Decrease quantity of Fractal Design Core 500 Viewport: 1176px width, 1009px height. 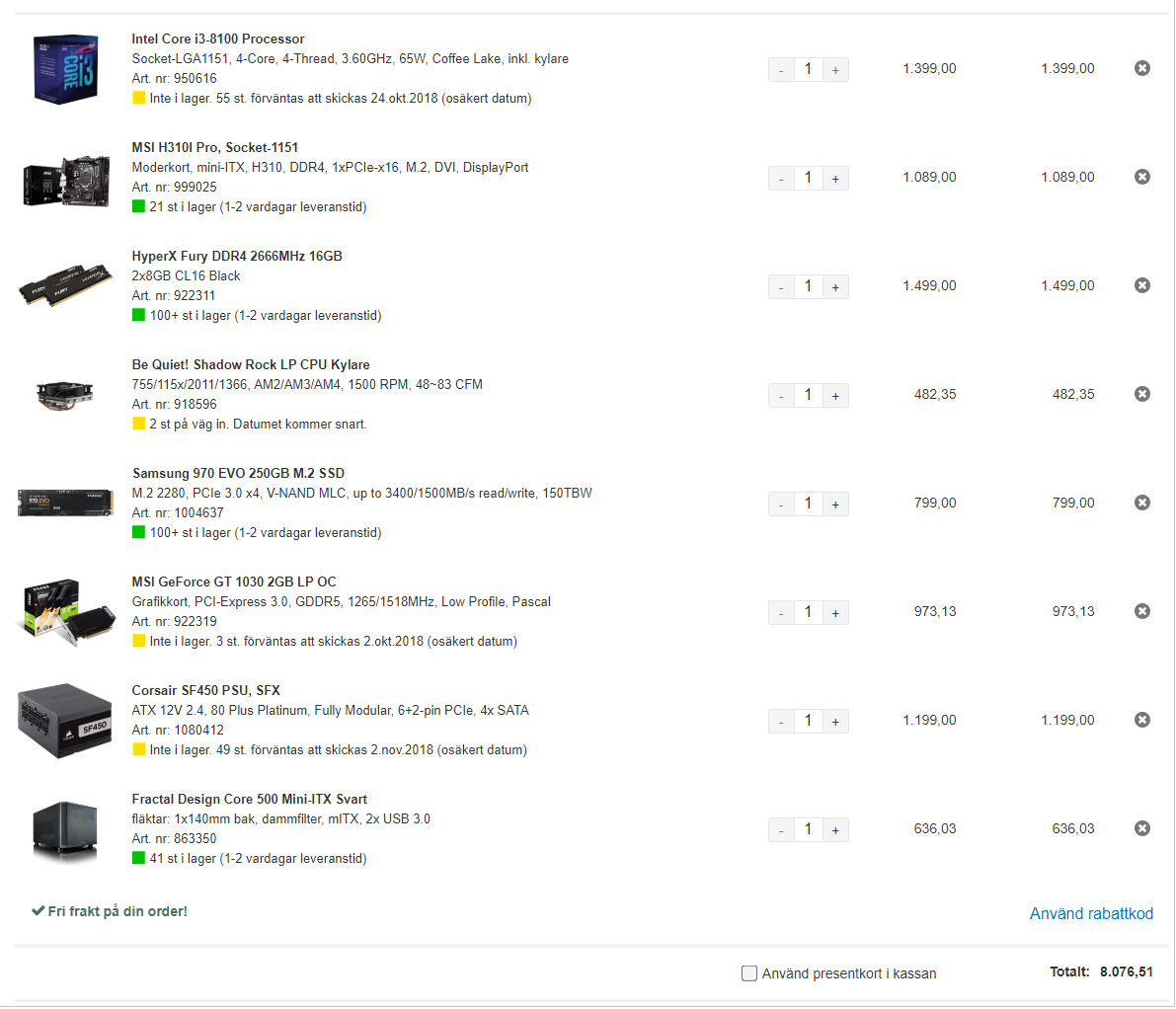[781, 830]
